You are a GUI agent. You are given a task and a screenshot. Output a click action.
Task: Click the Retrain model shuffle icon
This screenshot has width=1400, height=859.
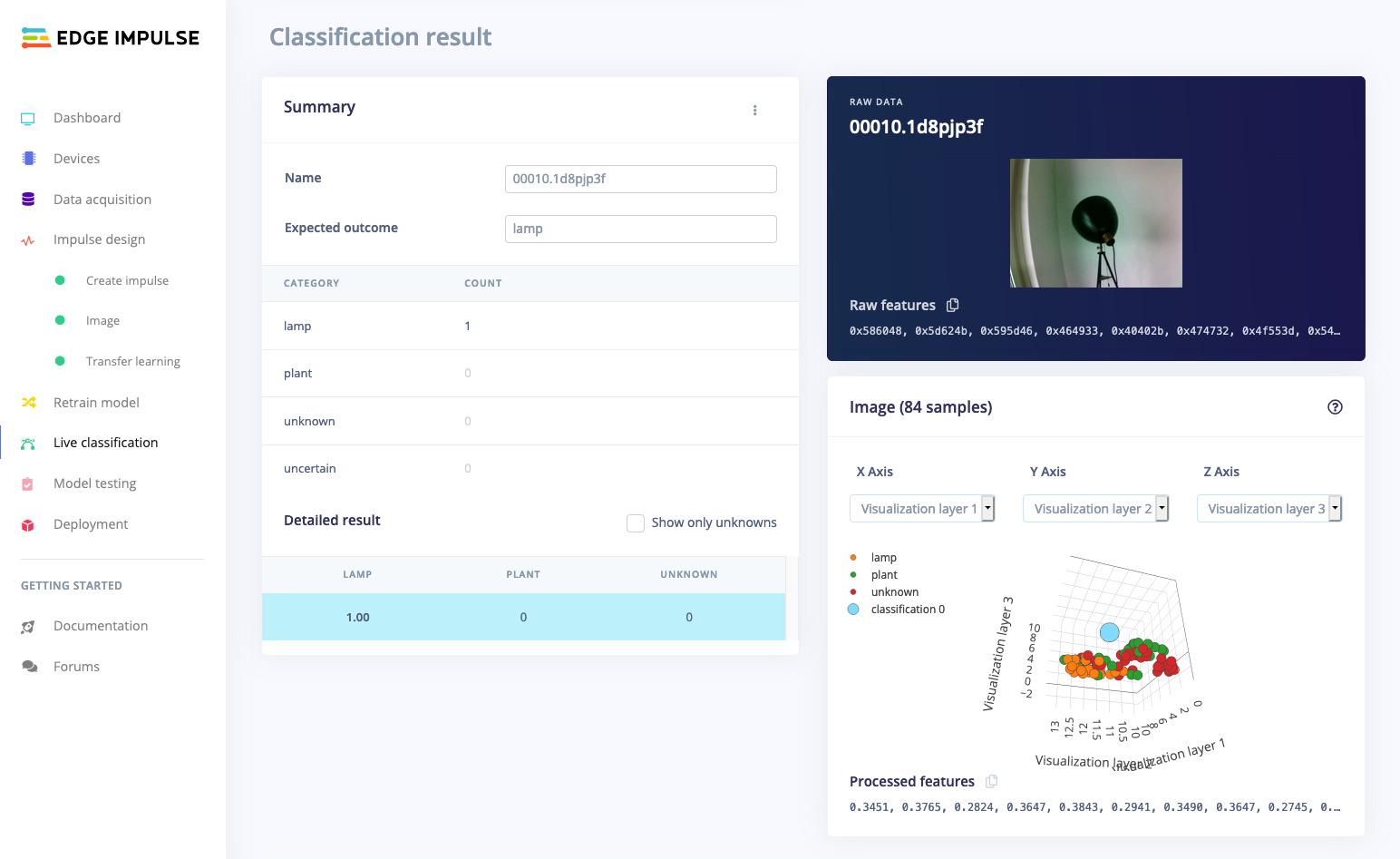[28, 403]
